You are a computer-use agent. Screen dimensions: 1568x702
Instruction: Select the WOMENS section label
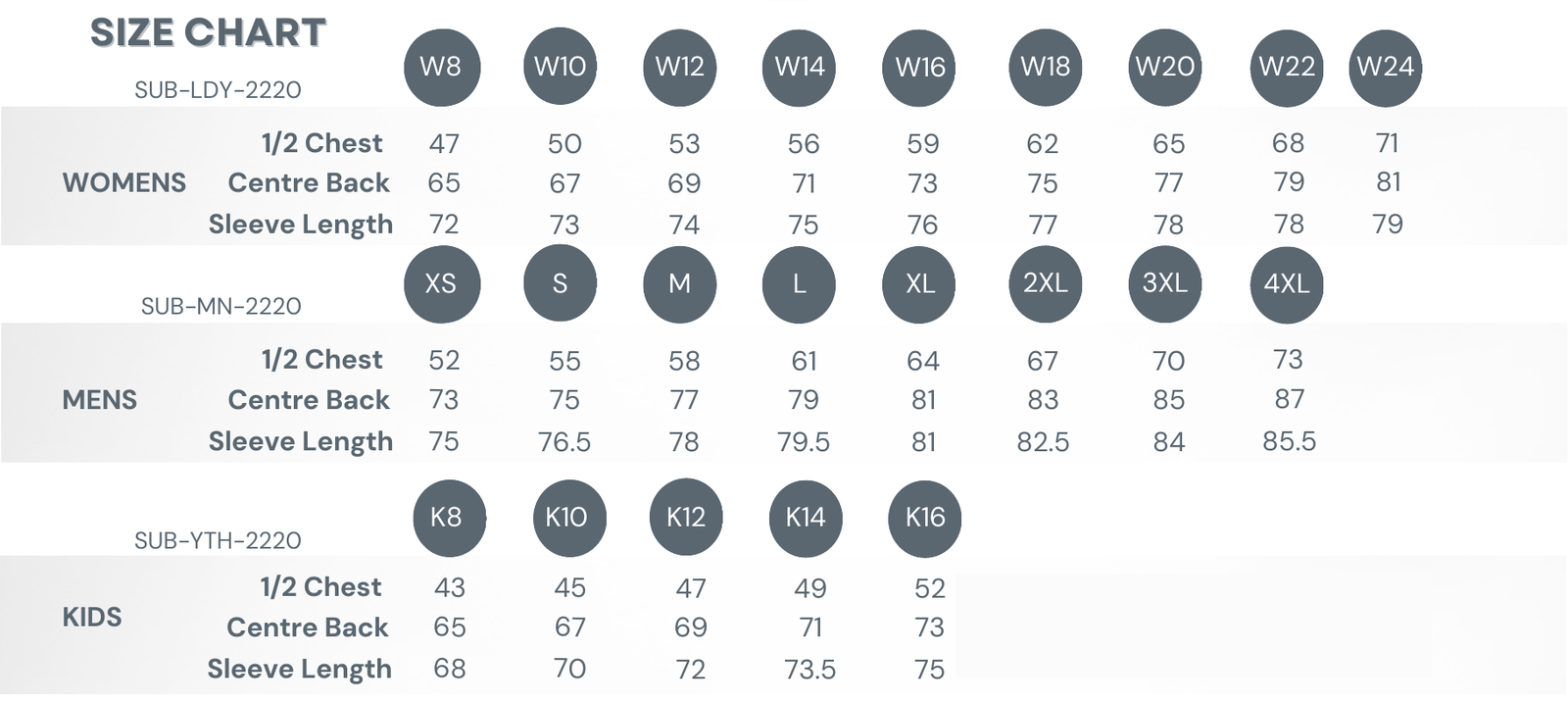pyautogui.click(x=124, y=183)
